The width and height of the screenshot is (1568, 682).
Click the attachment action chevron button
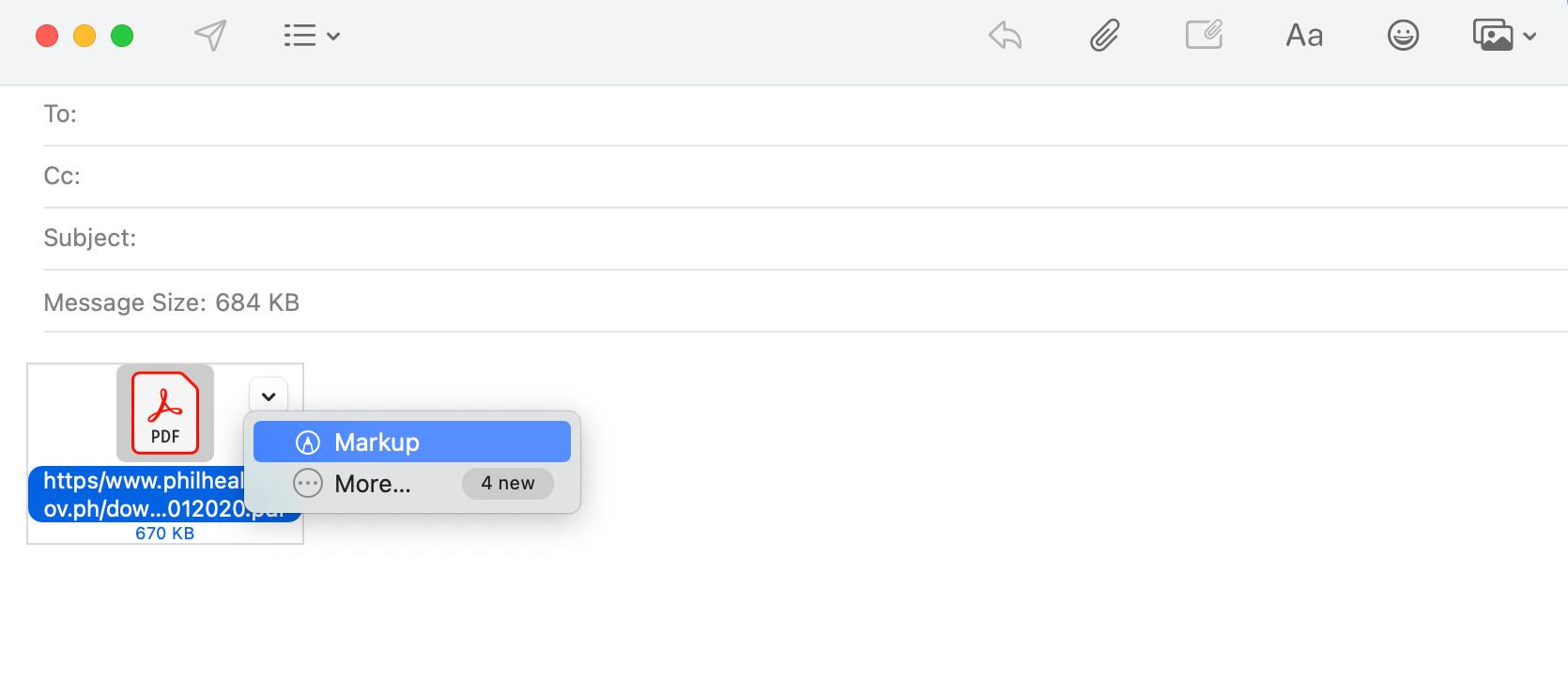click(x=269, y=395)
